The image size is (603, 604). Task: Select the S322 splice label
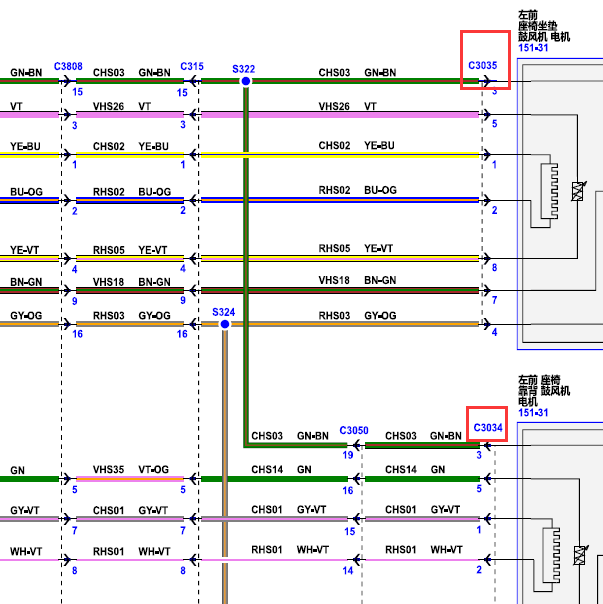click(244, 69)
